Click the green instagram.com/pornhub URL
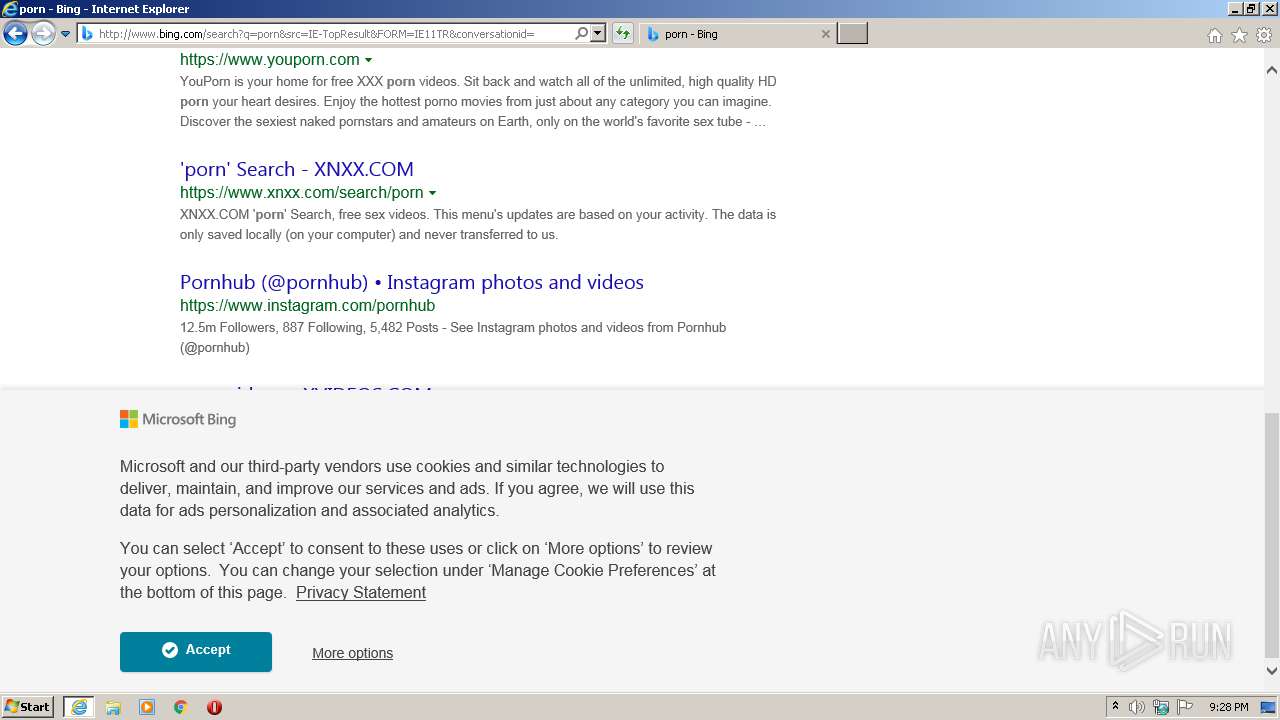 tap(307, 305)
